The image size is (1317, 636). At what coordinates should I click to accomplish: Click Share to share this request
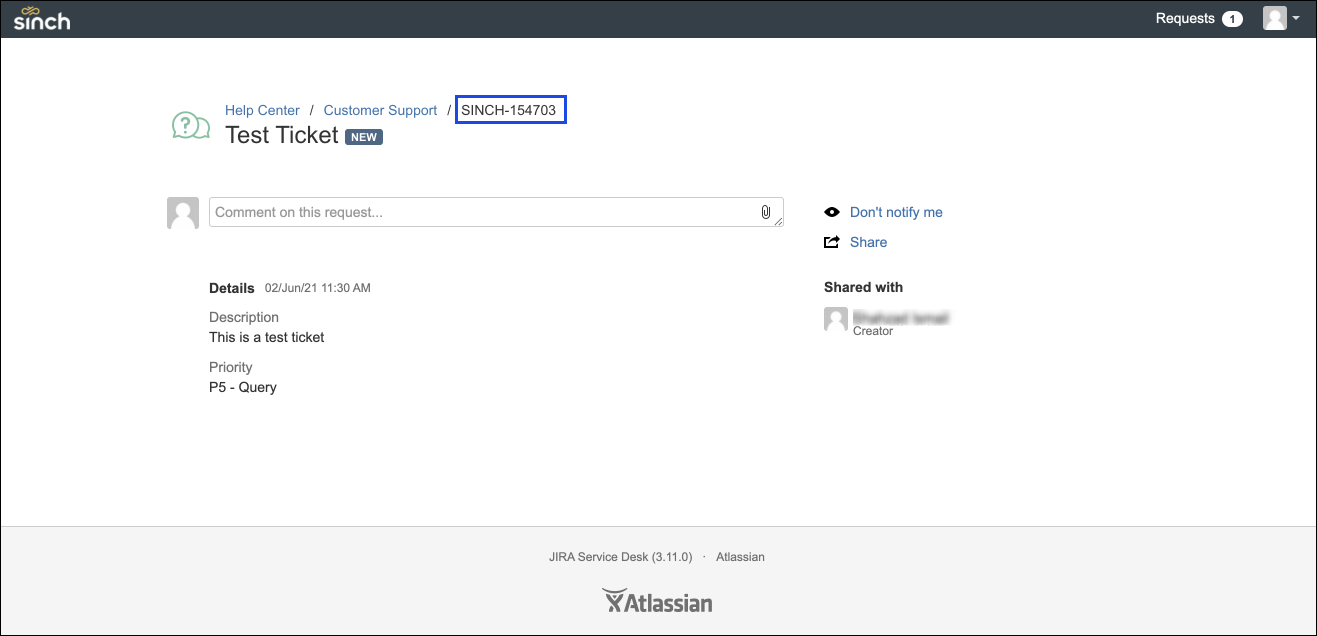[867, 241]
